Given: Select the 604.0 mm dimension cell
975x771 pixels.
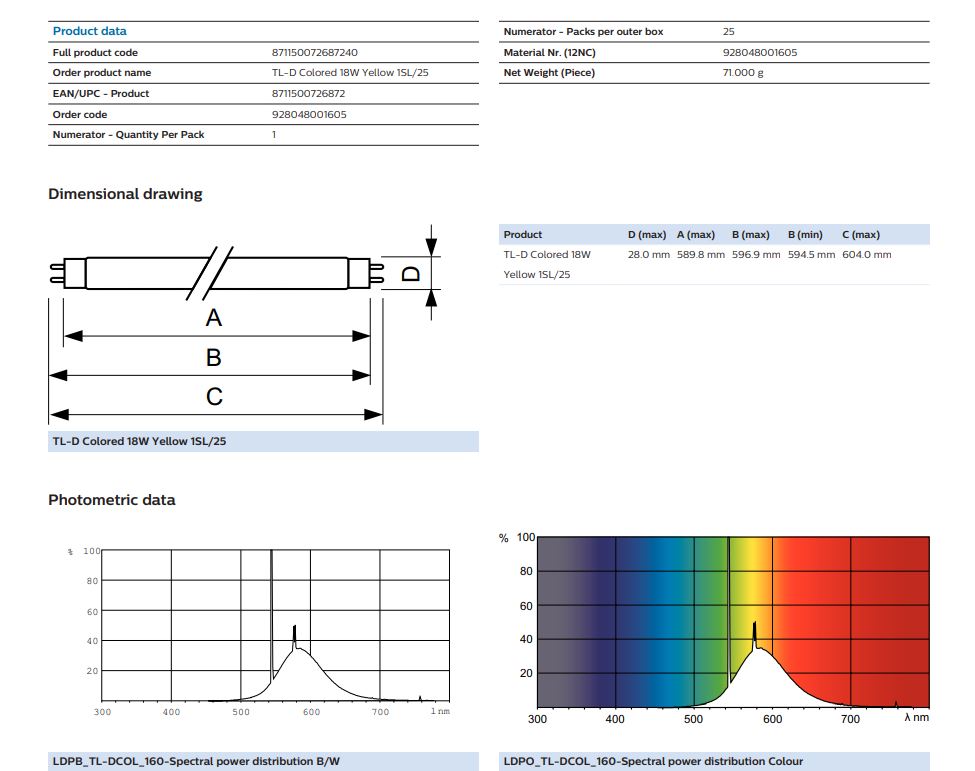Looking at the screenshot, I should 867,255.
